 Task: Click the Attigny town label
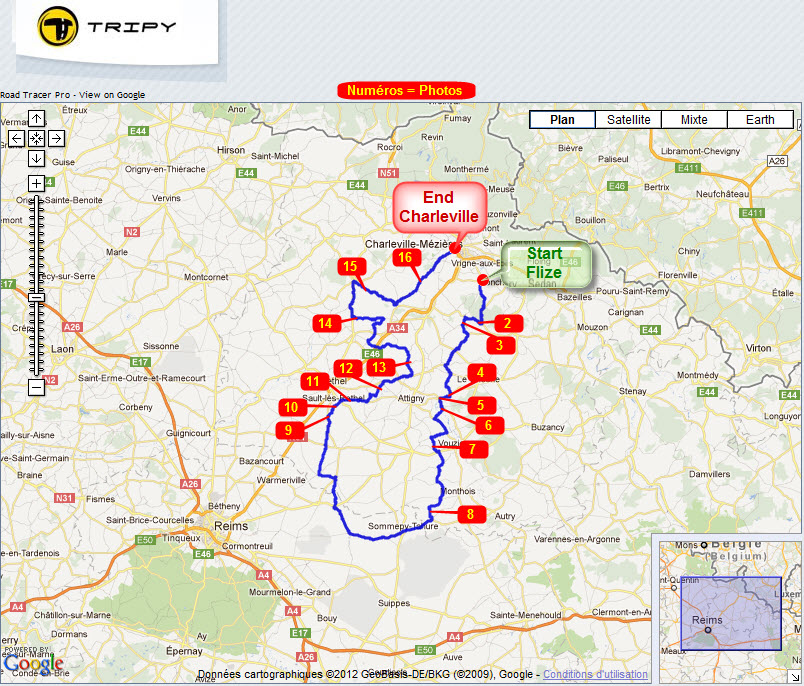click(411, 398)
